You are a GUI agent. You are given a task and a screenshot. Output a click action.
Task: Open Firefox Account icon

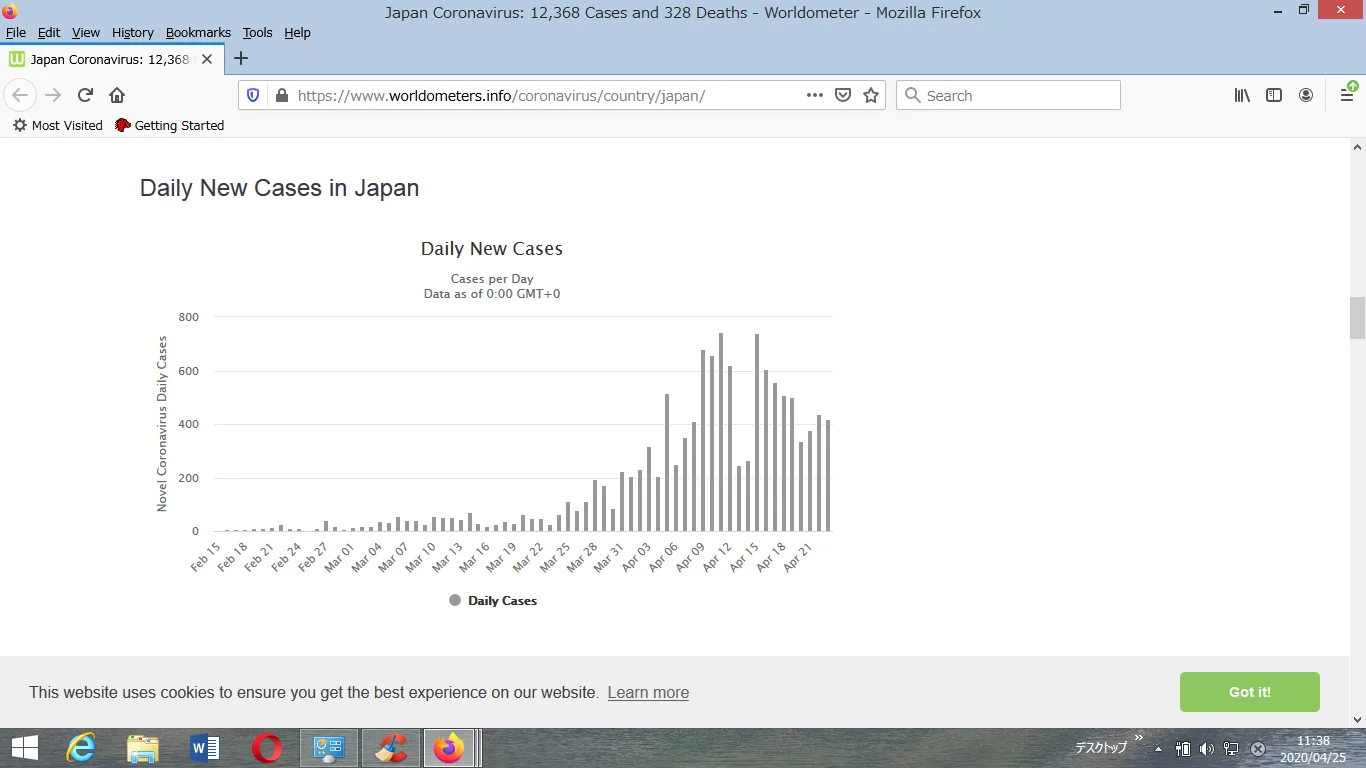click(1306, 95)
